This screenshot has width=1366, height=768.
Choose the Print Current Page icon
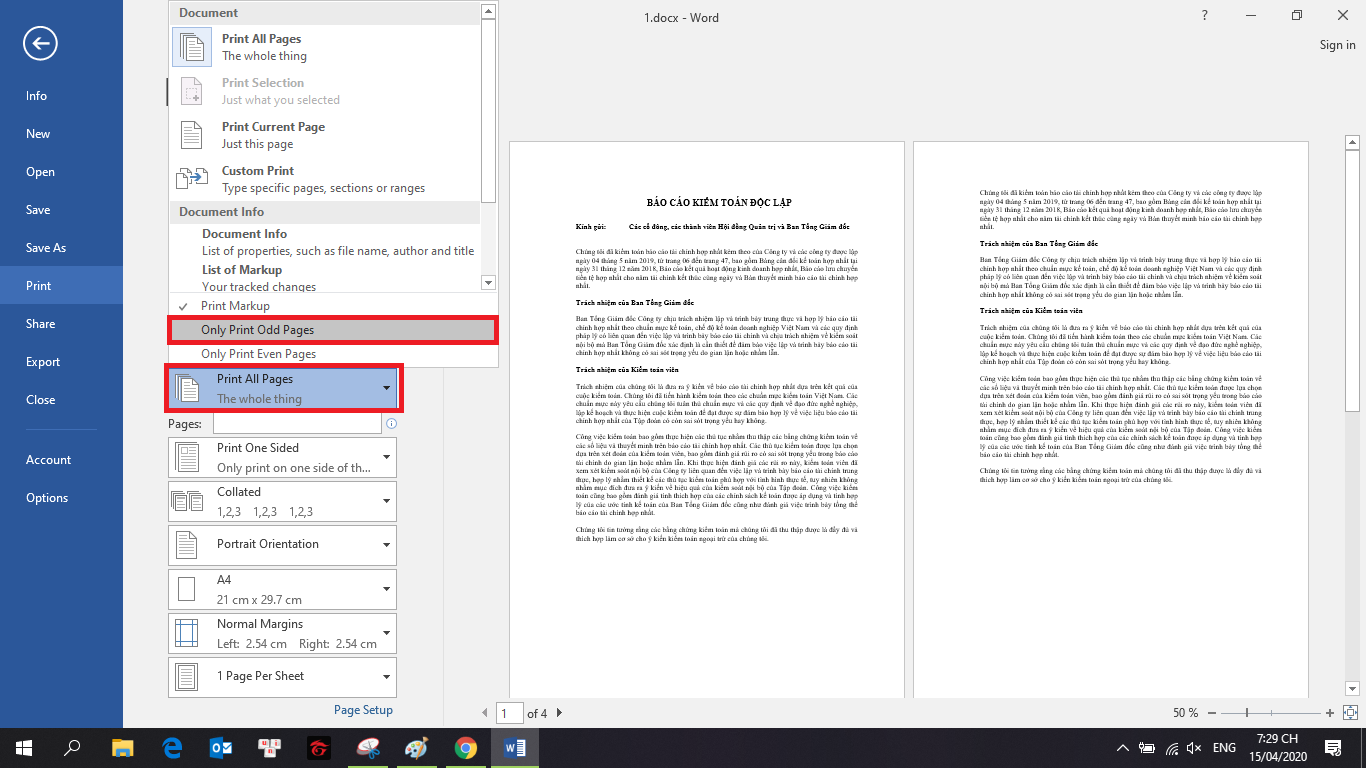pos(192,135)
